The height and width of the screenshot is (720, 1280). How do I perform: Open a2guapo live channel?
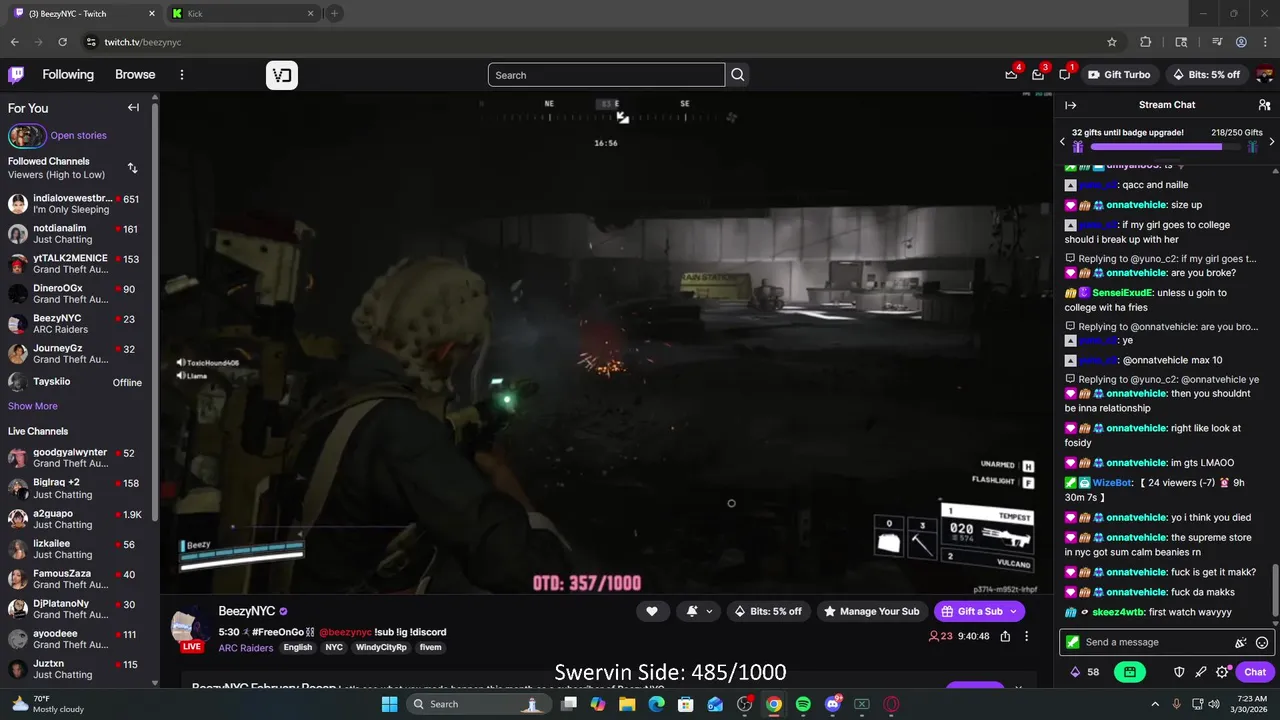click(75, 519)
